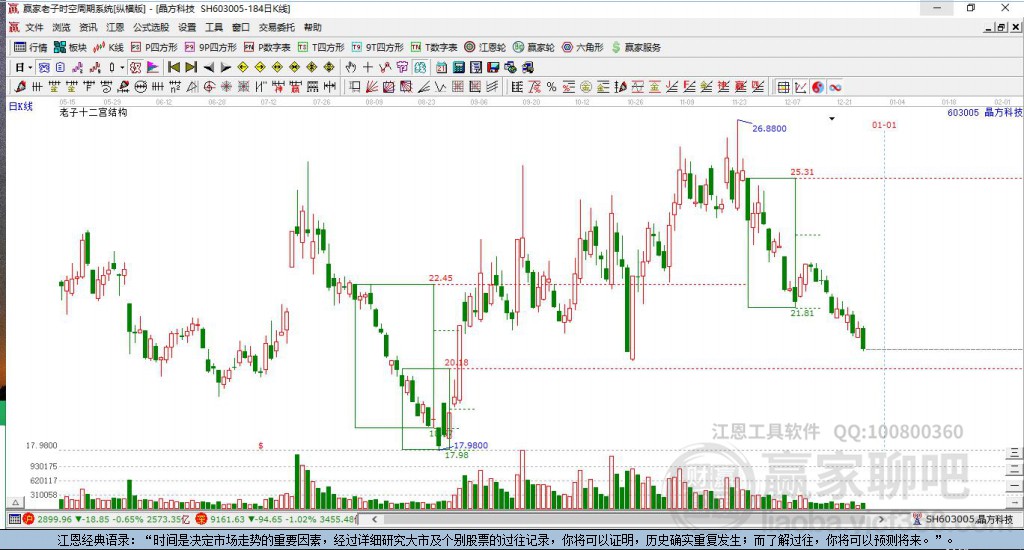Image resolution: width=1024 pixels, height=550 pixels.
Task: Click the 老子十二宫结构 label
Action: coord(93,112)
